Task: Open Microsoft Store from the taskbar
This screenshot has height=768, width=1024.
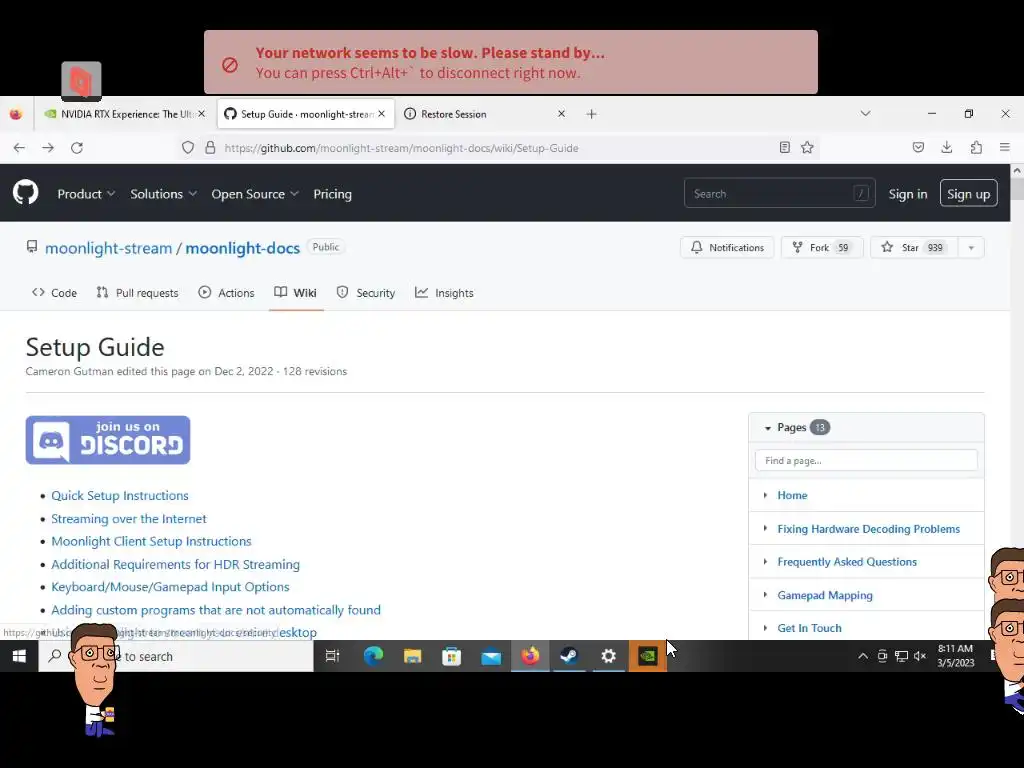Action: click(x=451, y=656)
